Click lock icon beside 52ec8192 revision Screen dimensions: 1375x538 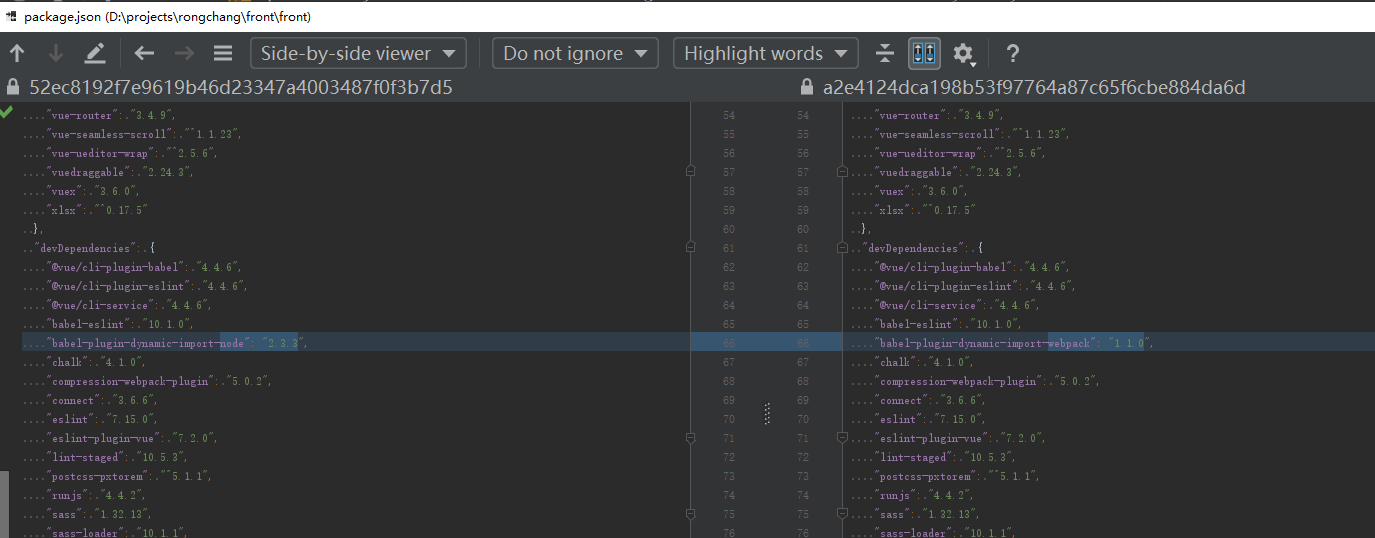pos(13,88)
